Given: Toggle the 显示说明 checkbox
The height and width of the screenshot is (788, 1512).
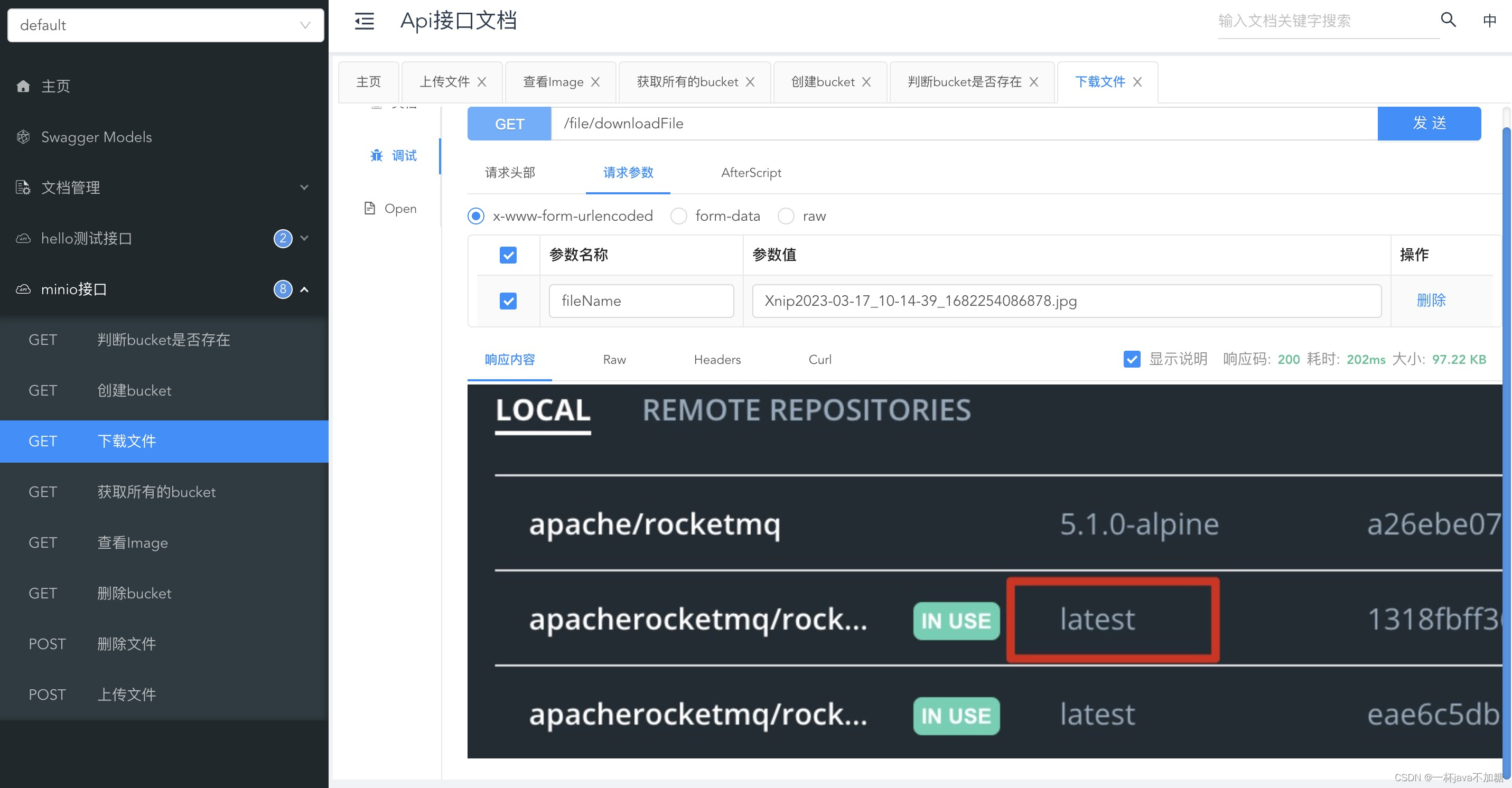Looking at the screenshot, I should (x=1132, y=359).
